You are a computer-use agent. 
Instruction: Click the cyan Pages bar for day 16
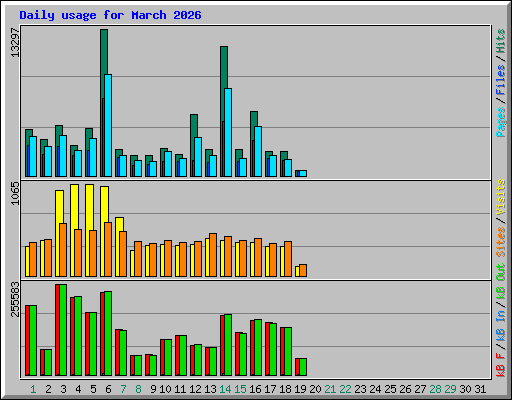[x=258, y=151]
